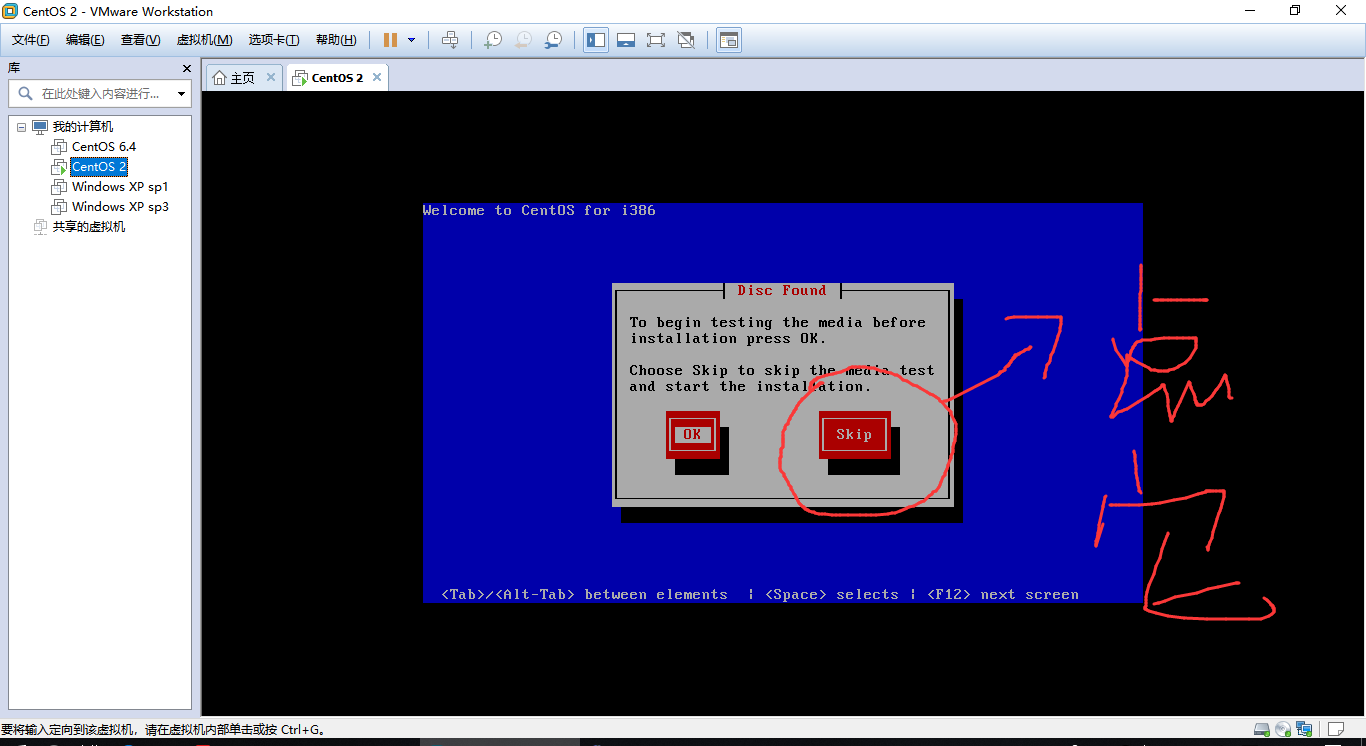Viewport: 1366px width, 746px height.
Task: Click the OK button in Disc Found
Action: (x=692, y=434)
